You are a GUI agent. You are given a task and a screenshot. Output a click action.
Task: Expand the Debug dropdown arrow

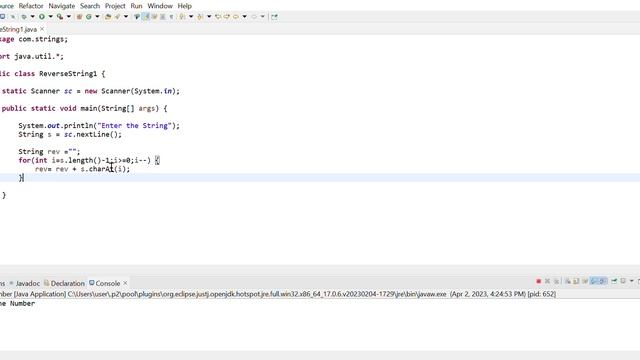[32, 17]
